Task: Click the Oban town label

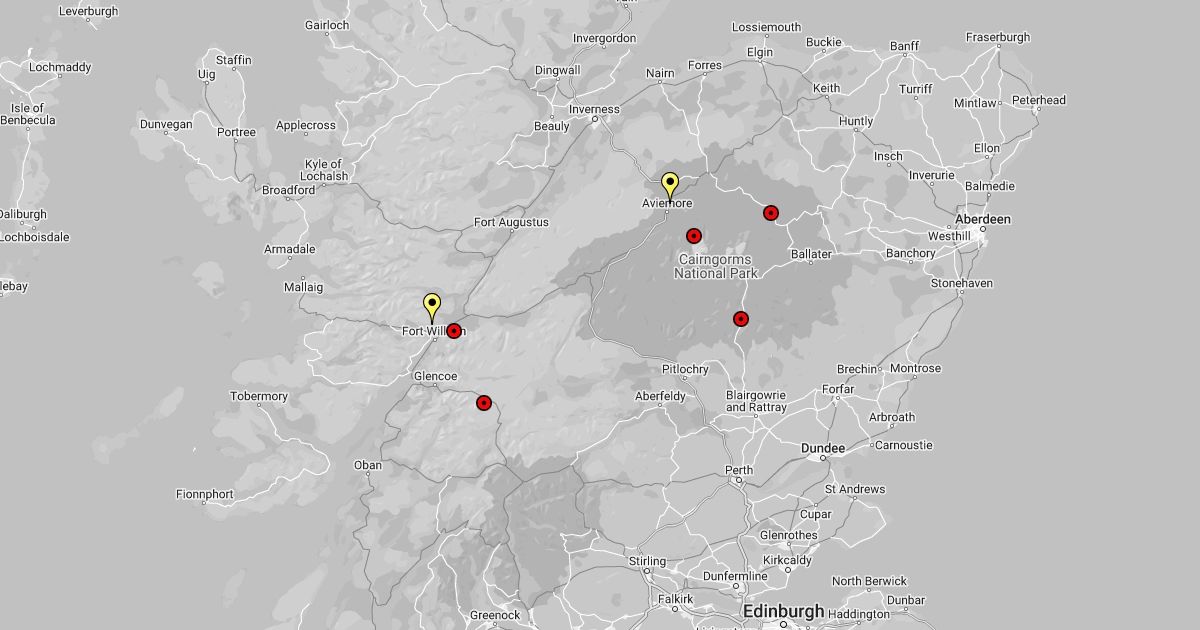Action: (x=367, y=465)
